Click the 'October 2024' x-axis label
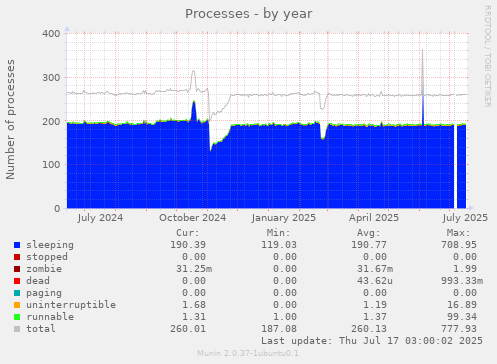The height and width of the screenshot is (364, 497). [x=192, y=218]
